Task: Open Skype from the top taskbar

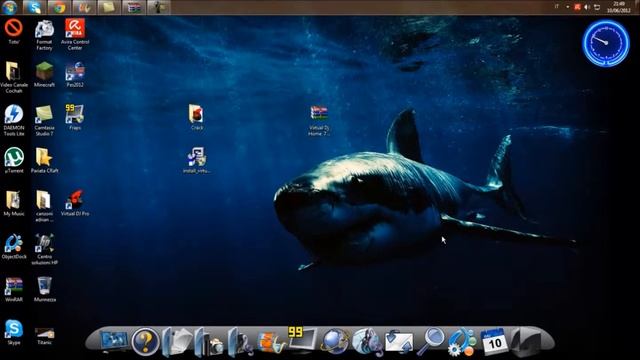Action: pos(34,7)
